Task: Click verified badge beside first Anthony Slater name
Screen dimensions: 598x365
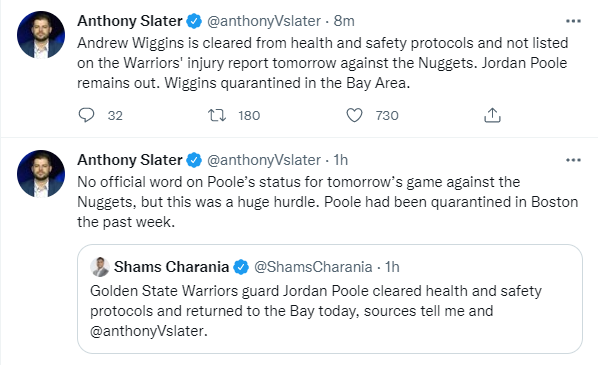Action: 194,21
